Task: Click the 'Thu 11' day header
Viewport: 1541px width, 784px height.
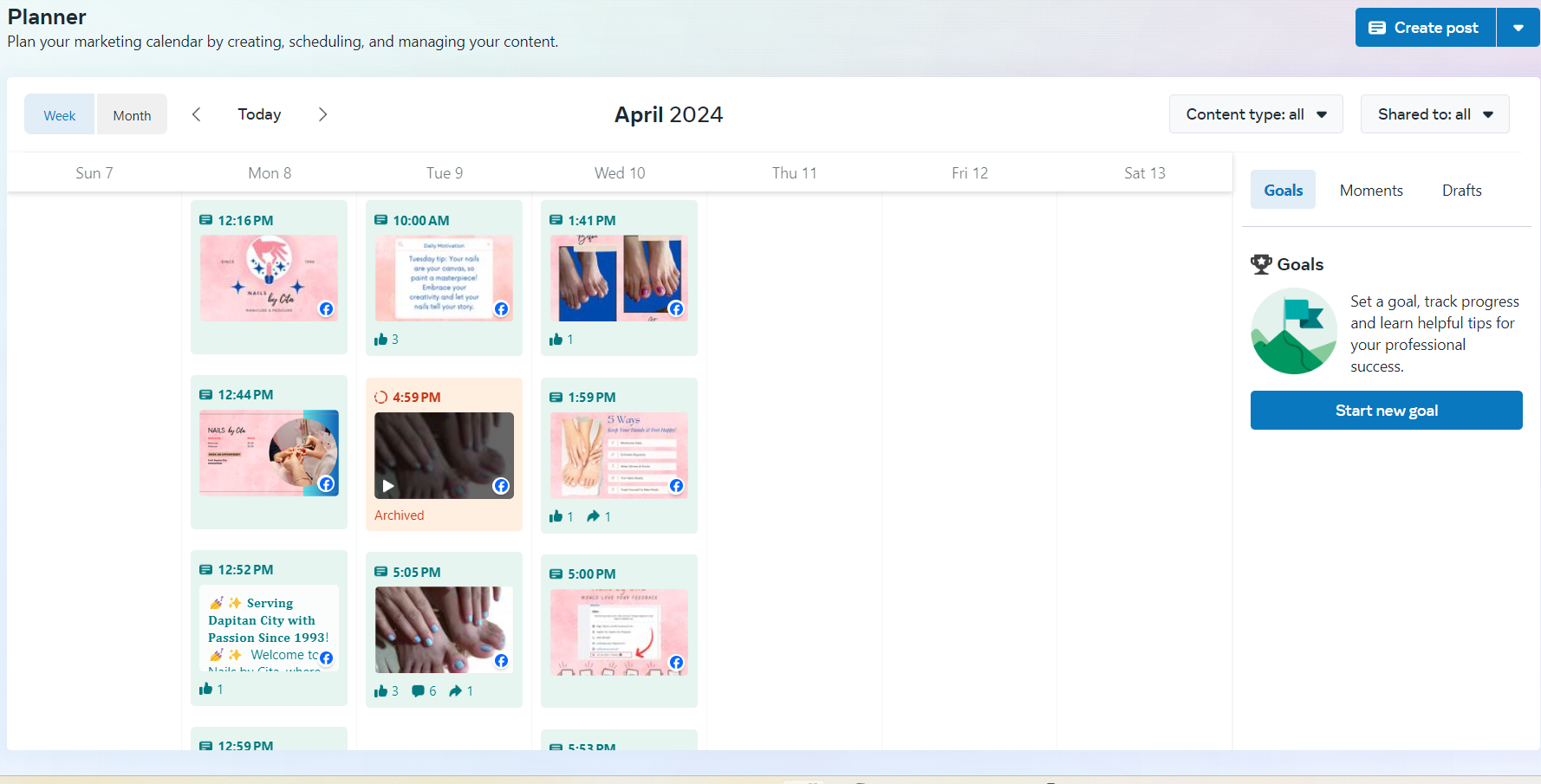Action: click(795, 173)
